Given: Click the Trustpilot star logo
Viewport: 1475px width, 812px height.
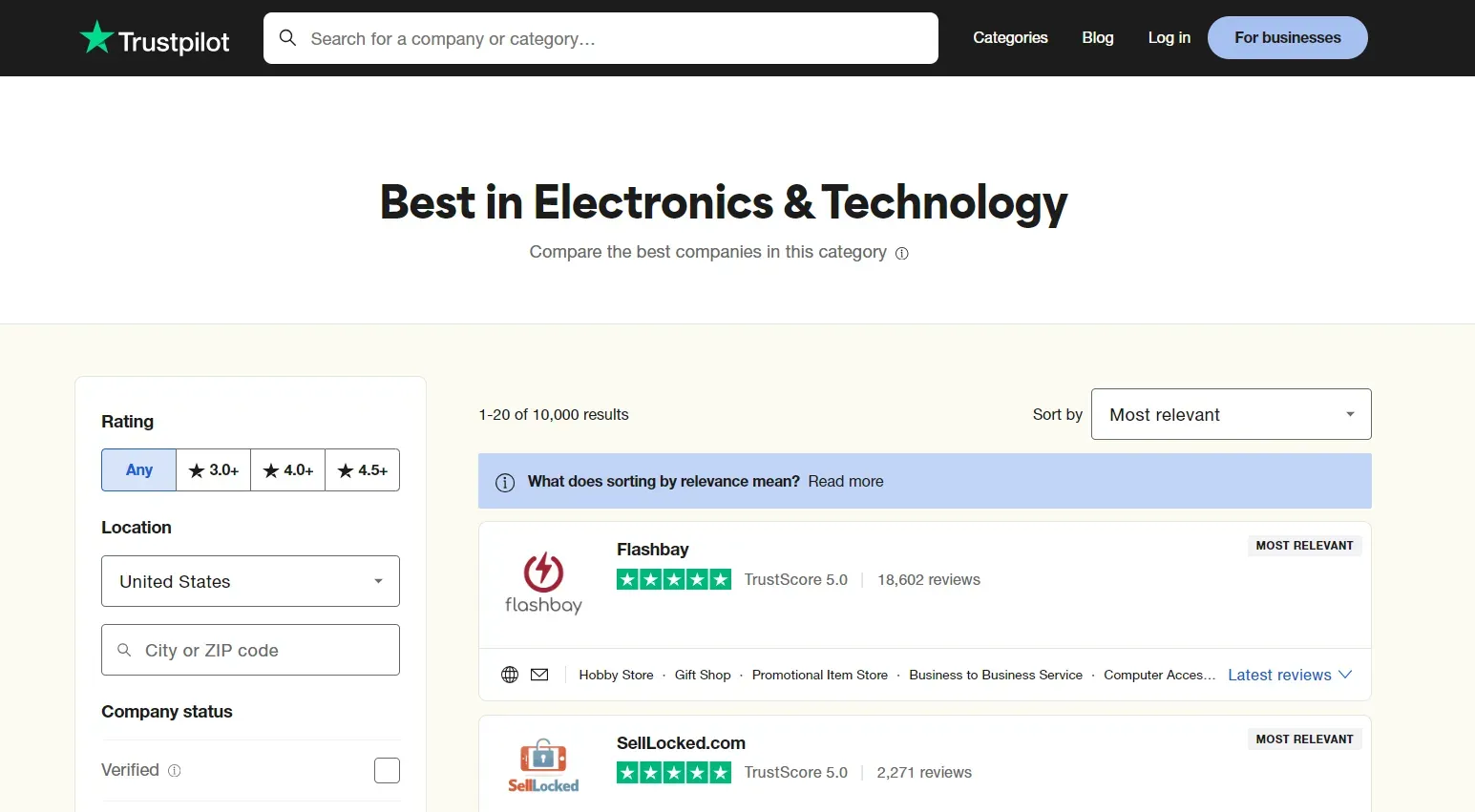Looking at the screenshot, I should click(x=96, y=37).
